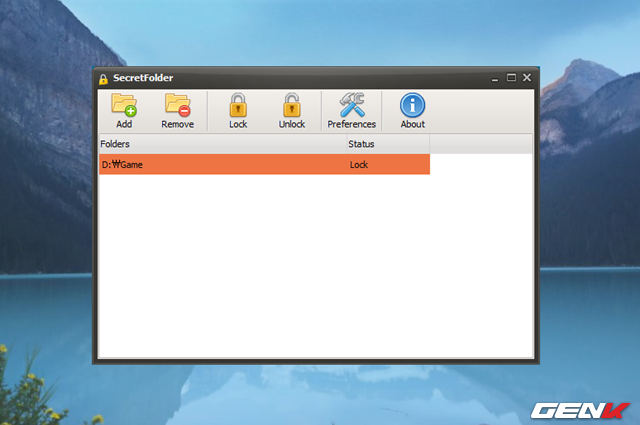Click the "Remove" text label in toolbar

pos(178,124)
